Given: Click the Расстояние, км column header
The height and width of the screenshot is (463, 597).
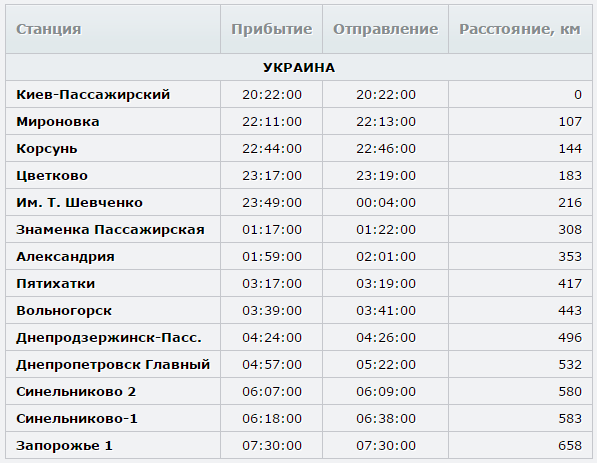Looking at the screenshot, I should (520, 29).
